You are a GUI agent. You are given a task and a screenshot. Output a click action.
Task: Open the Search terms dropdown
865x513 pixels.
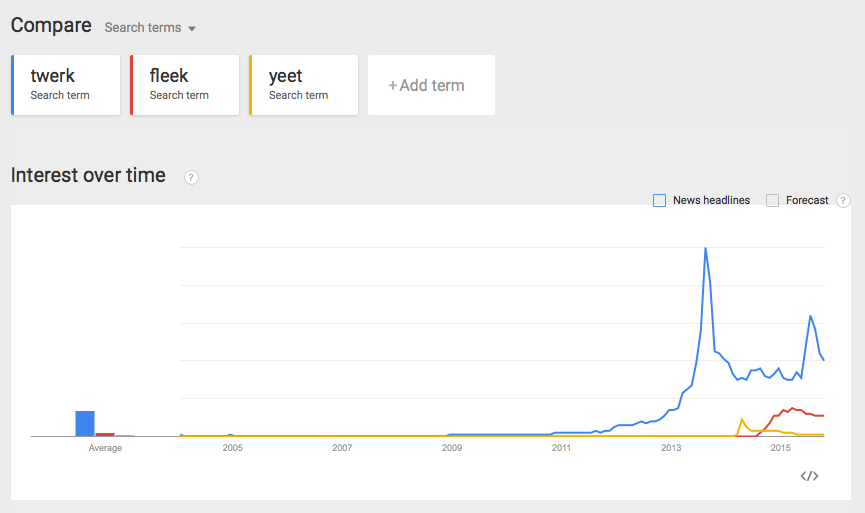(x=150, y=28)
